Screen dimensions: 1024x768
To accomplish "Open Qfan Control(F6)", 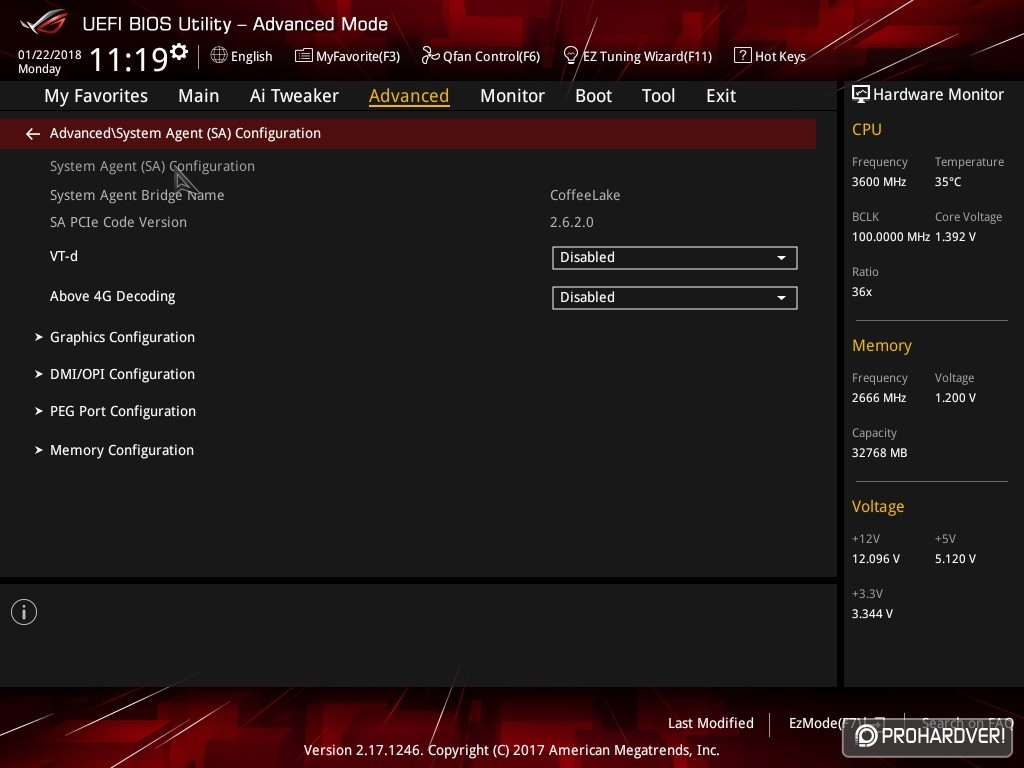I will click(481, 56).
